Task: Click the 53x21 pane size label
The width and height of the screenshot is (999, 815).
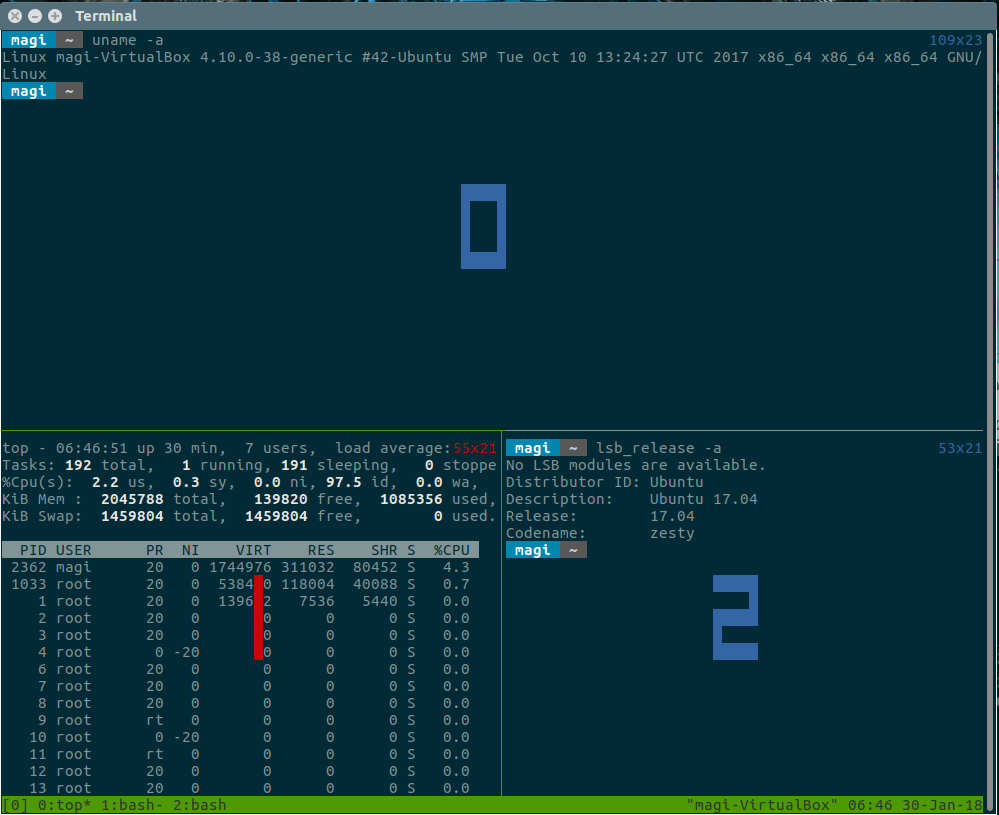Action: coord(960,448)
